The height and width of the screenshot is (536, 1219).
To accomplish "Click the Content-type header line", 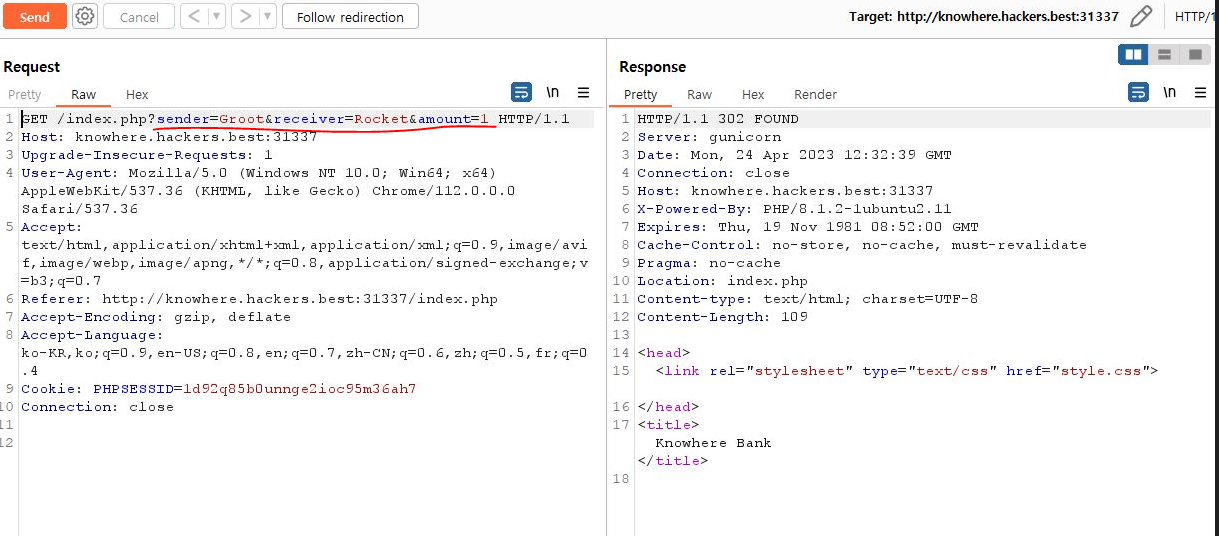I will (807, 299).
